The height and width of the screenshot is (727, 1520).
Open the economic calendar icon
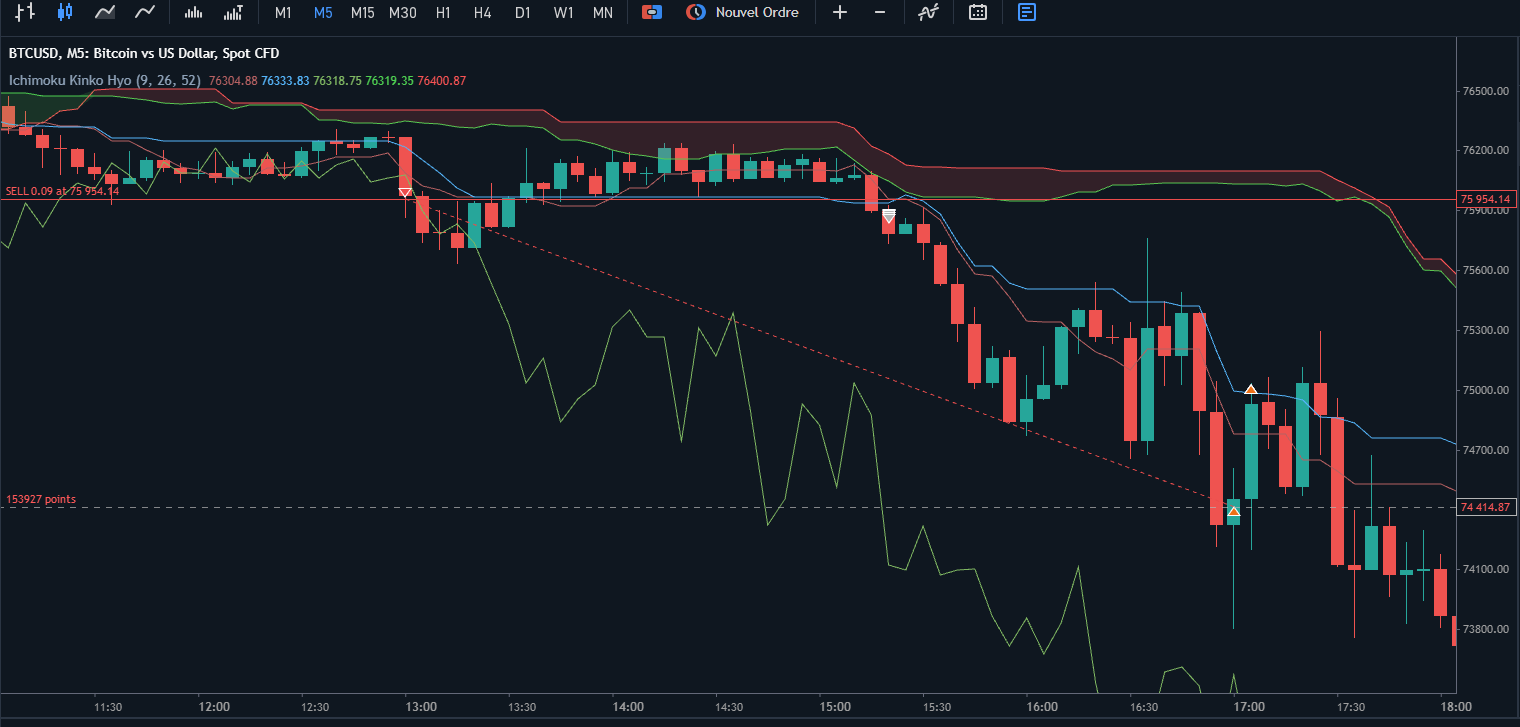(x=978, y=12)
